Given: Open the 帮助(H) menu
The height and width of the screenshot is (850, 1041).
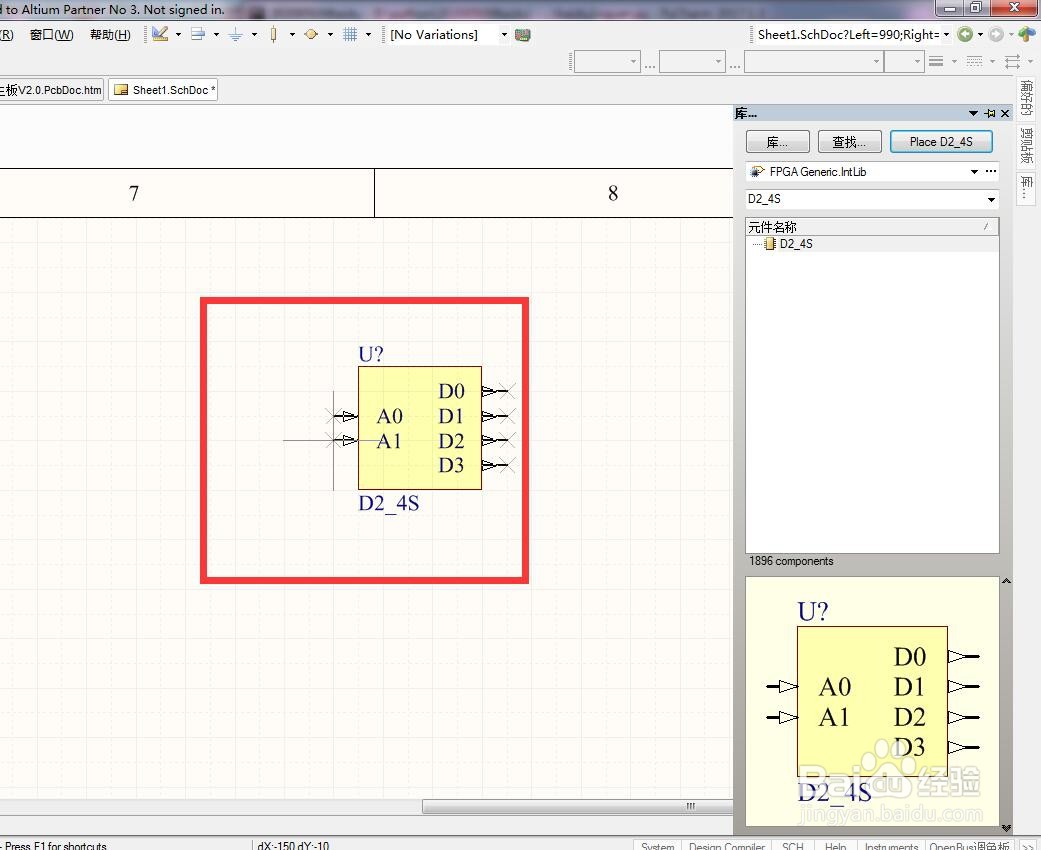Looking at the screenshot, I should click(x=110, y=35).
